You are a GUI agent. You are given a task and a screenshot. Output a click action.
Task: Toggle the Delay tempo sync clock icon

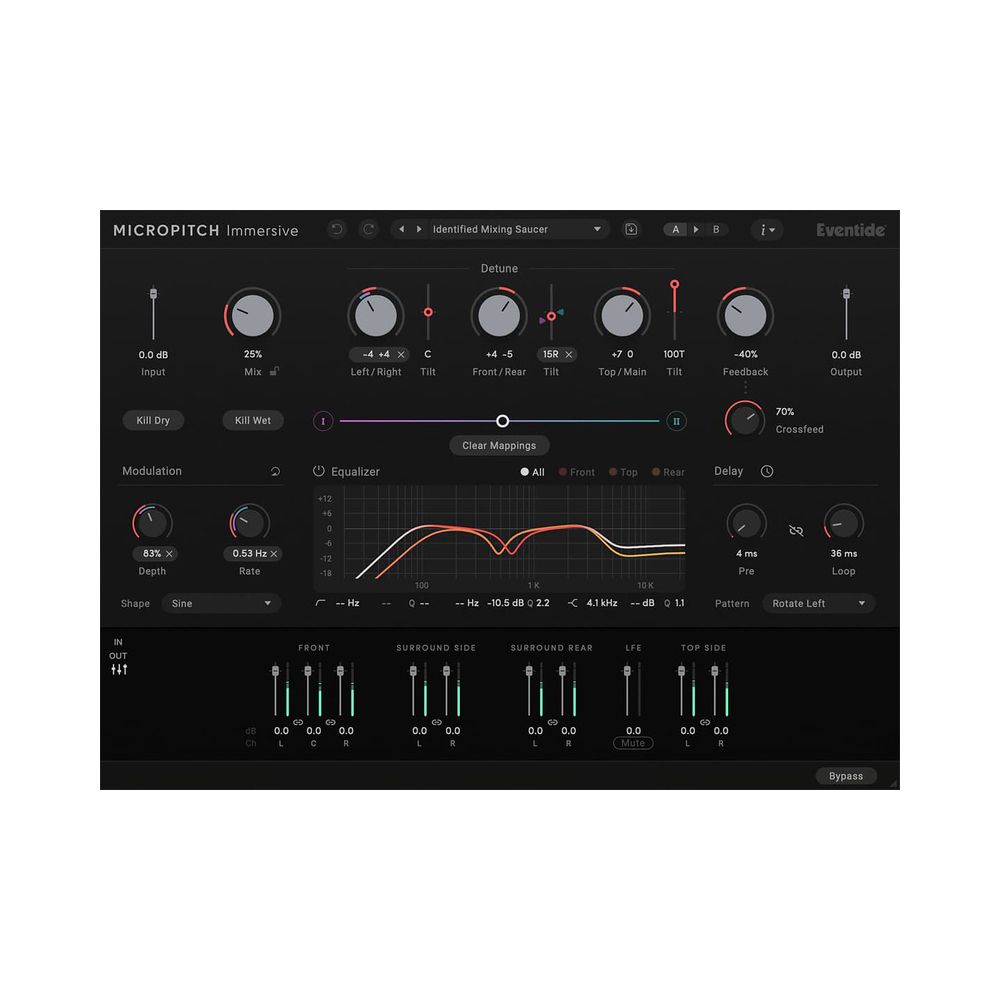coord(767,471)
